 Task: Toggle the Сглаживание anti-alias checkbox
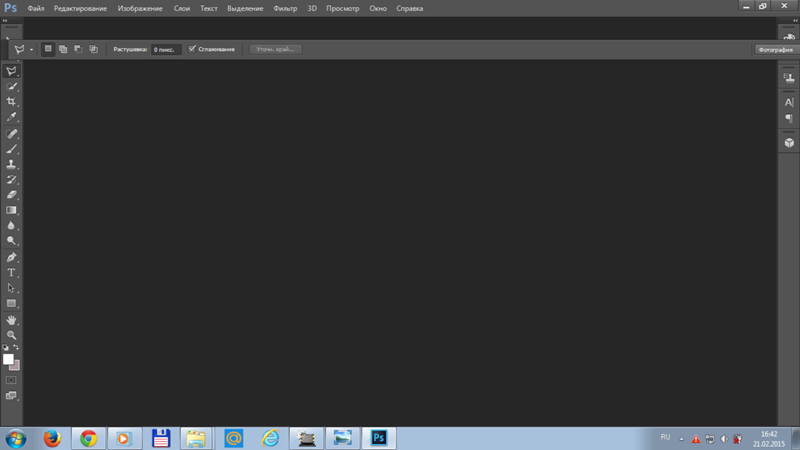192,49
